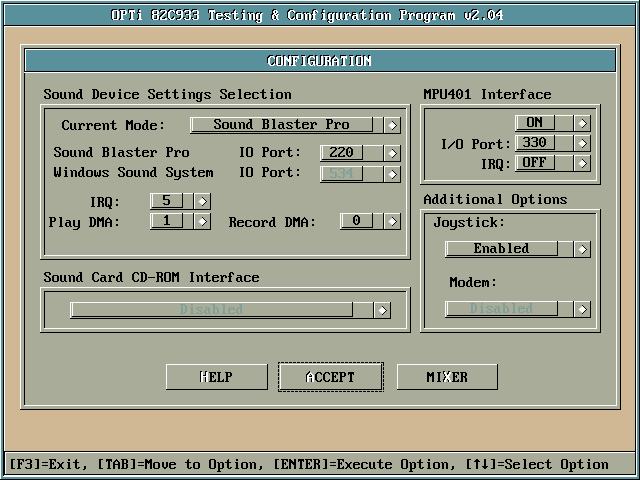This screenshot has height=480, width=640.
Task: Open the MPU401 IRQ OFF dropdown arrow
Action: pyautogui.click(x=582, y=164)
